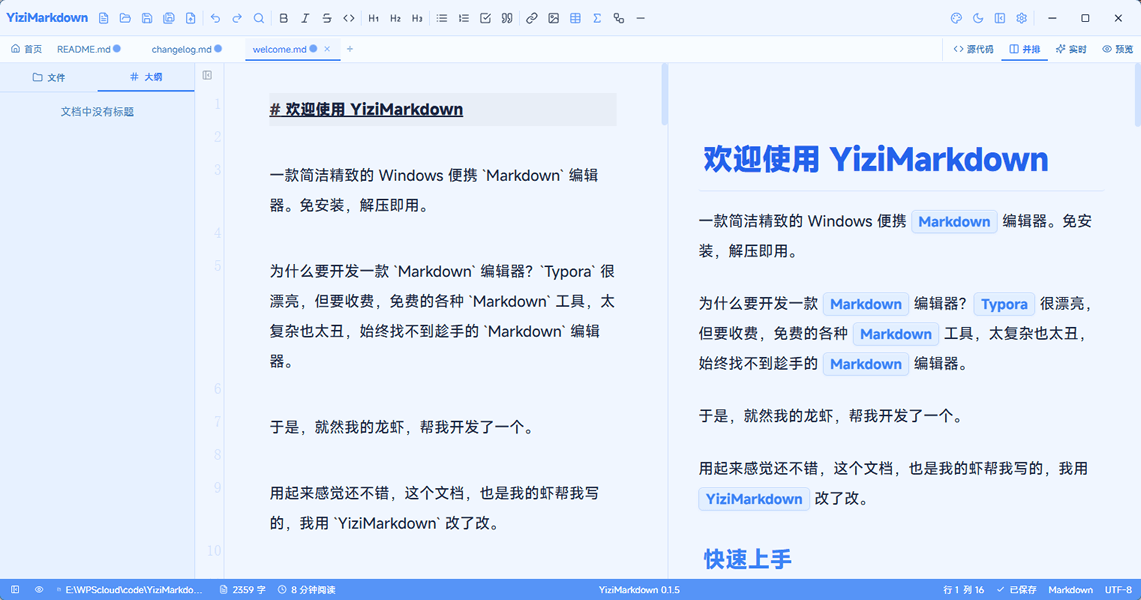Click the UTF-8 encoding indicator

point(1118,590)
